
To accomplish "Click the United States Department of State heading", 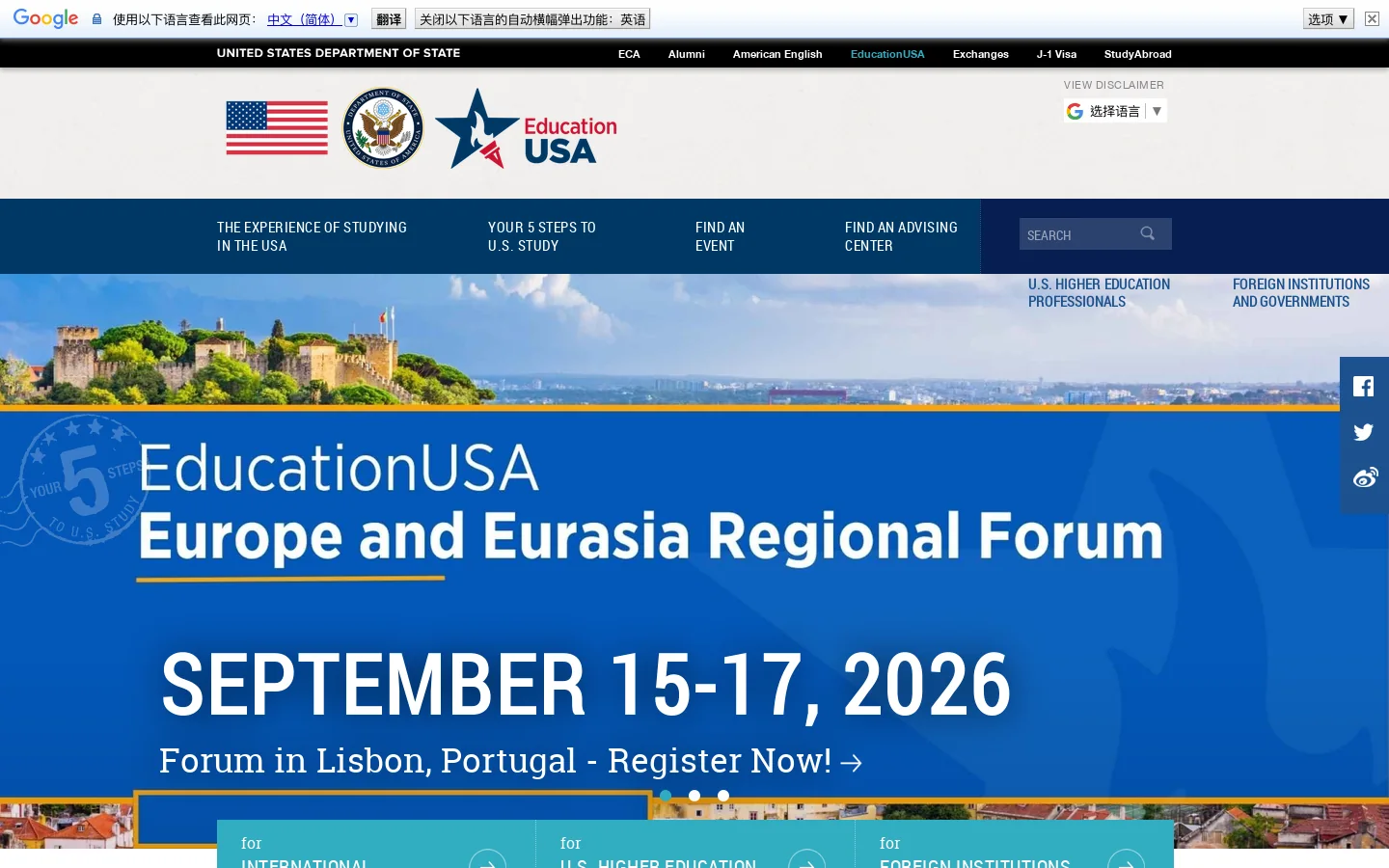I will pos(339,53).
